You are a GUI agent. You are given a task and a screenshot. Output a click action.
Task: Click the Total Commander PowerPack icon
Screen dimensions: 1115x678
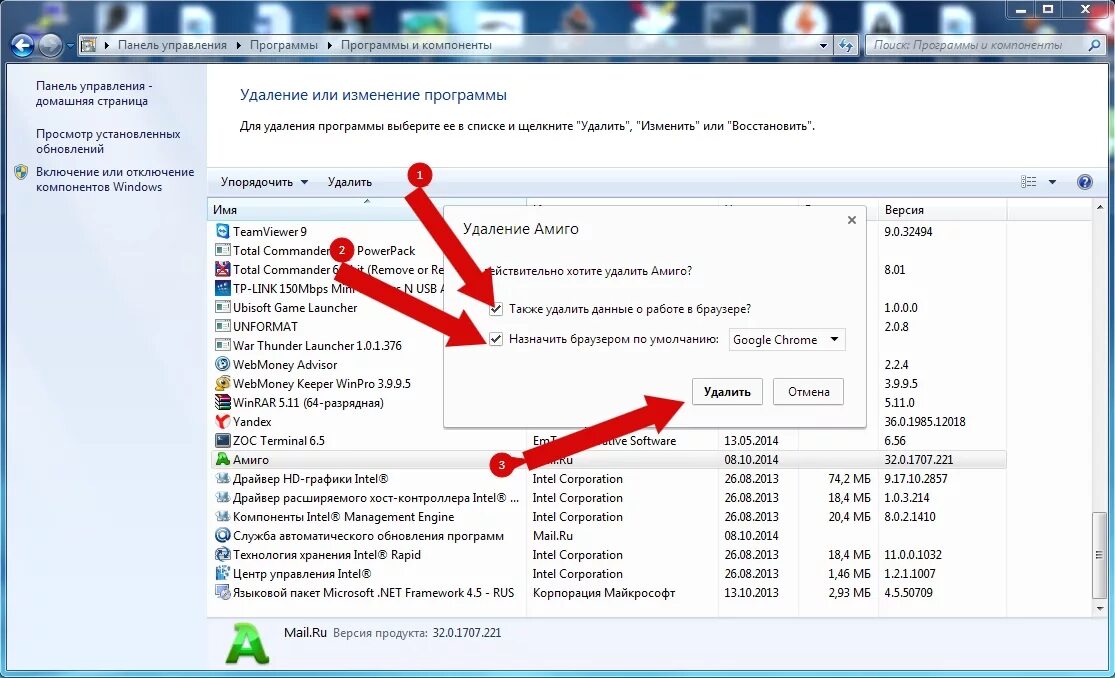223,250
